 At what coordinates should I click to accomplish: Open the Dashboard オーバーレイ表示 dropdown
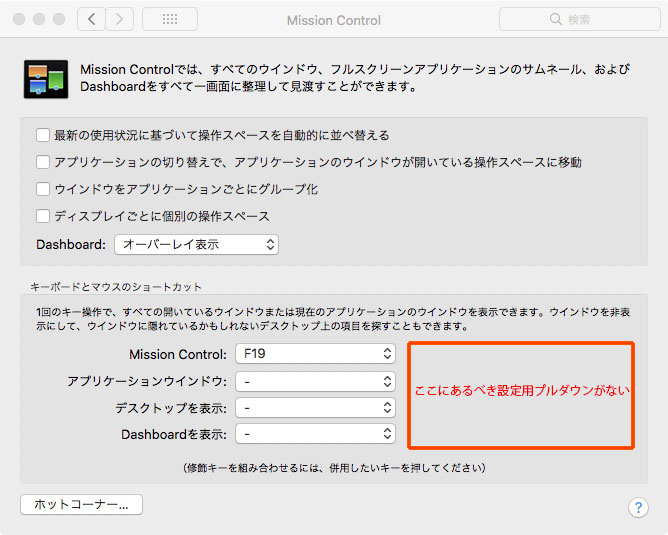pyautogui.click(x=196, y=244)
